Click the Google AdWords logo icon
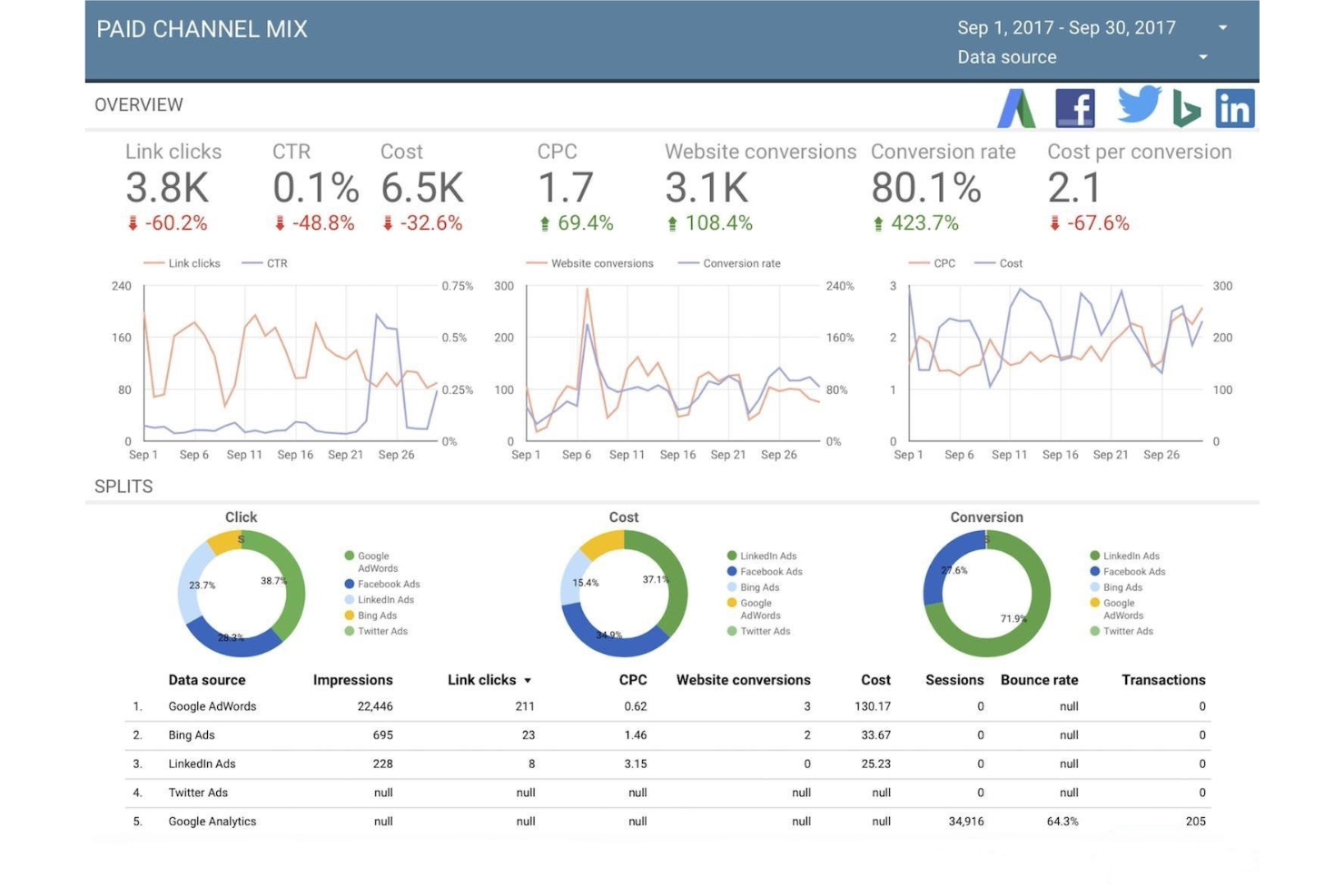This screenshot has width=1344, height=896. pyautogui.click(x=1016, y=109)
